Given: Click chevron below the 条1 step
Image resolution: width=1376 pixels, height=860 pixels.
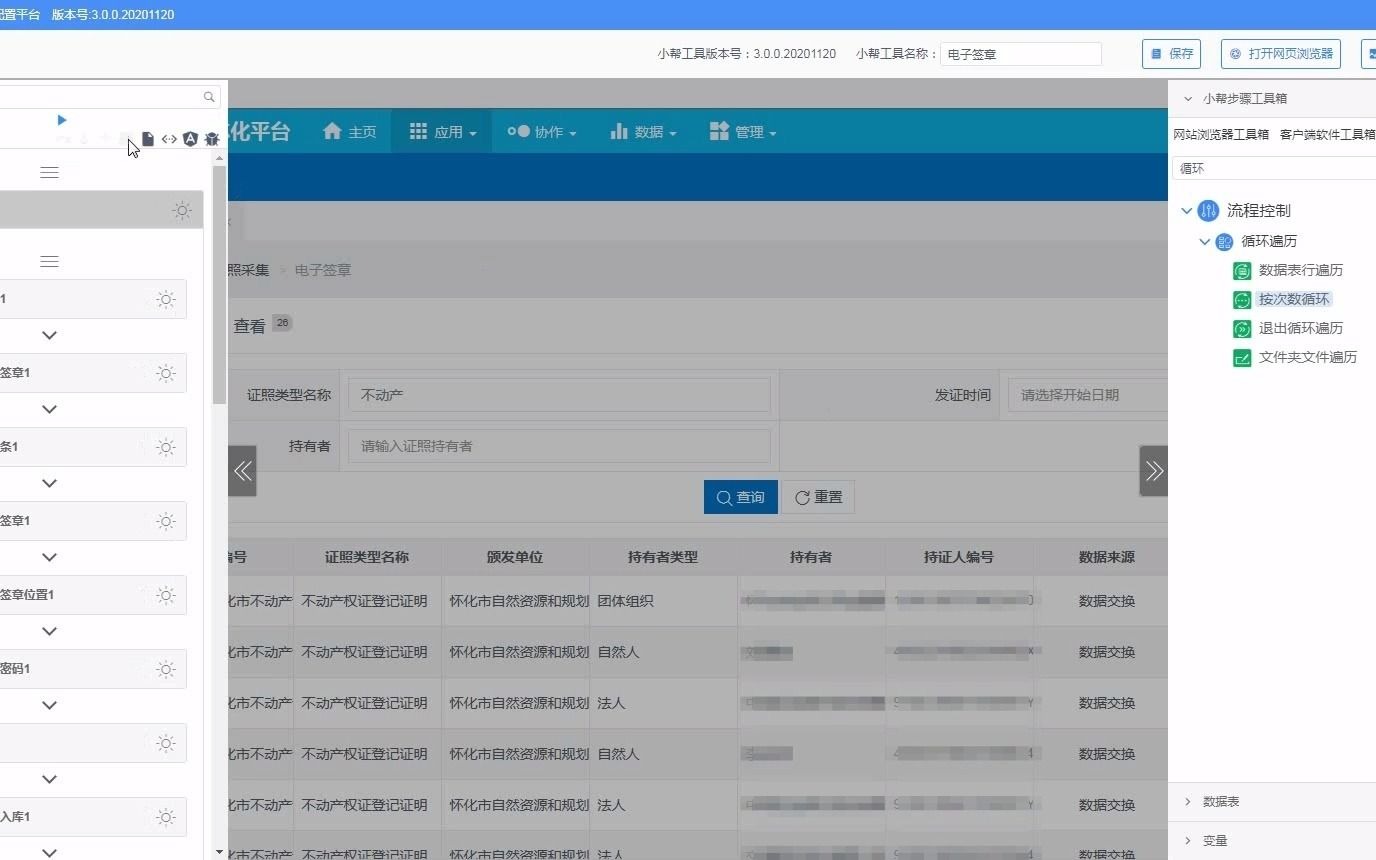Looking at the screenshot, I should pos(49,483).
